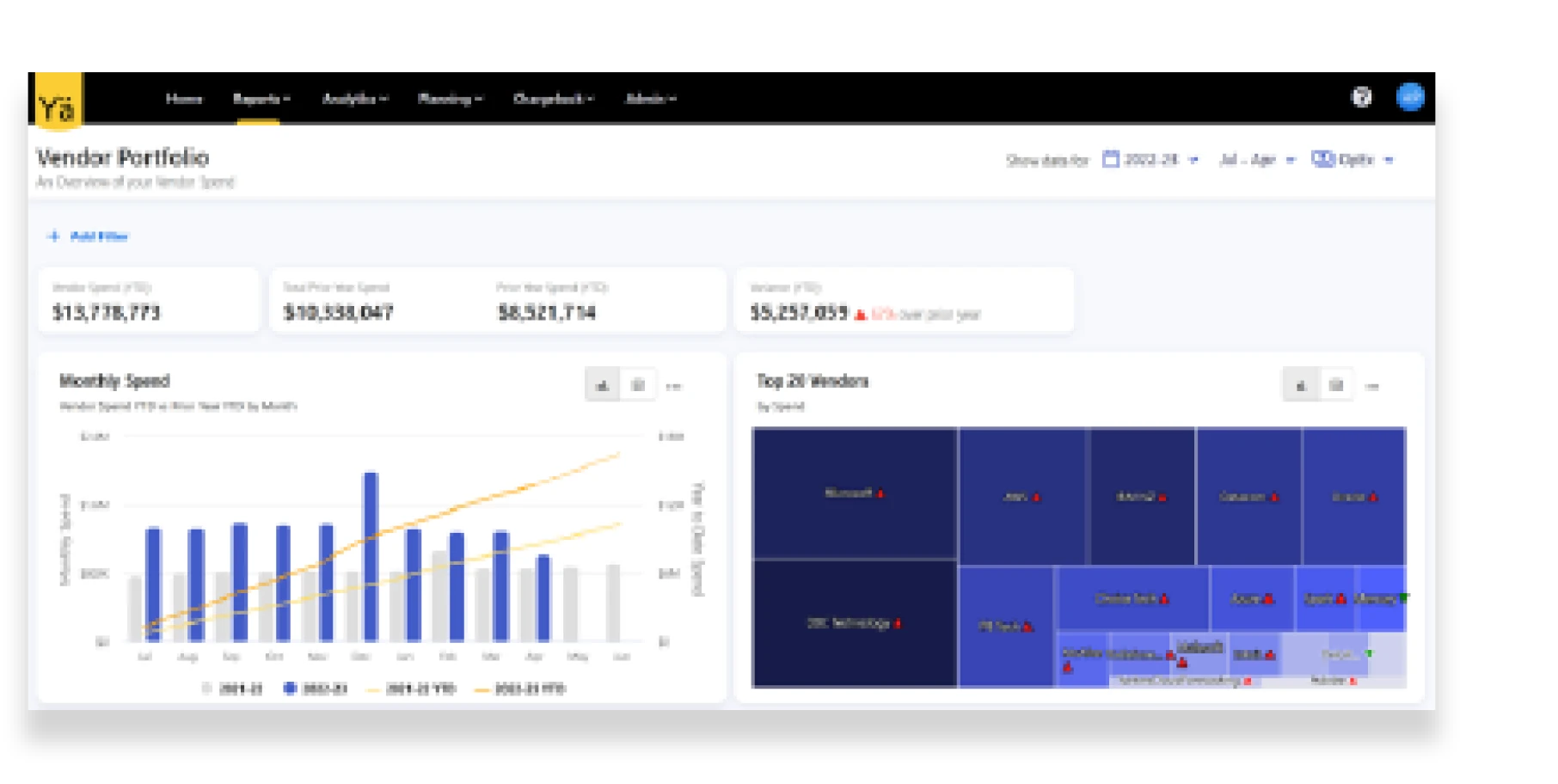The height and width of the screenshot is (784, 1558).
Task: Select the Microsoft tile in the treemap
Action: pos(854,493)
